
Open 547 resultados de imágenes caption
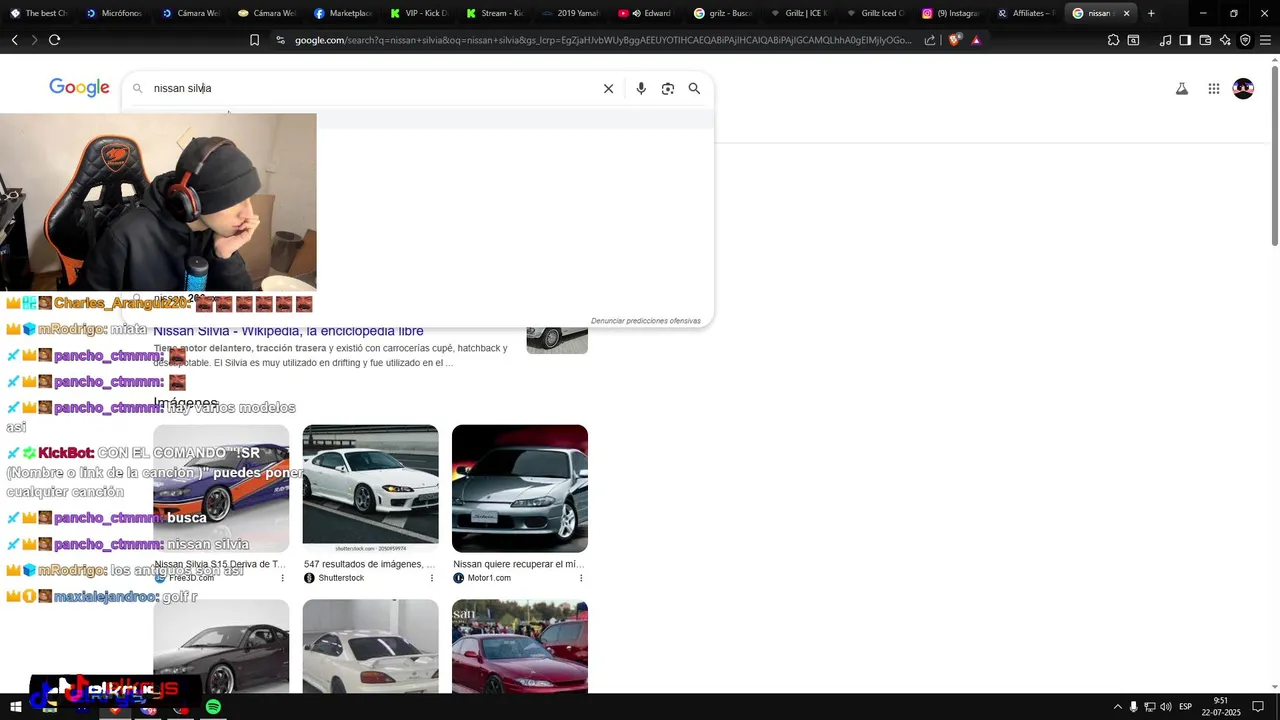(369, 564)
